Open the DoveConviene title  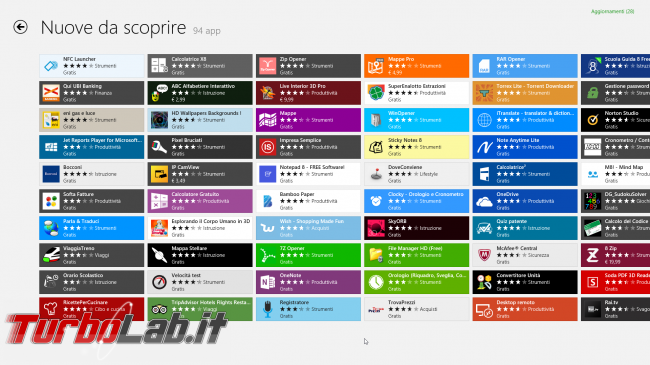[405, 167]
